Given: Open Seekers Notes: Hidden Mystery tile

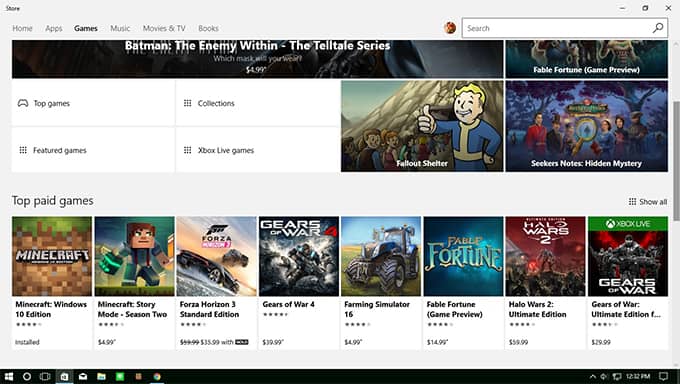Looking at the screenshot, I should point(586,126).
